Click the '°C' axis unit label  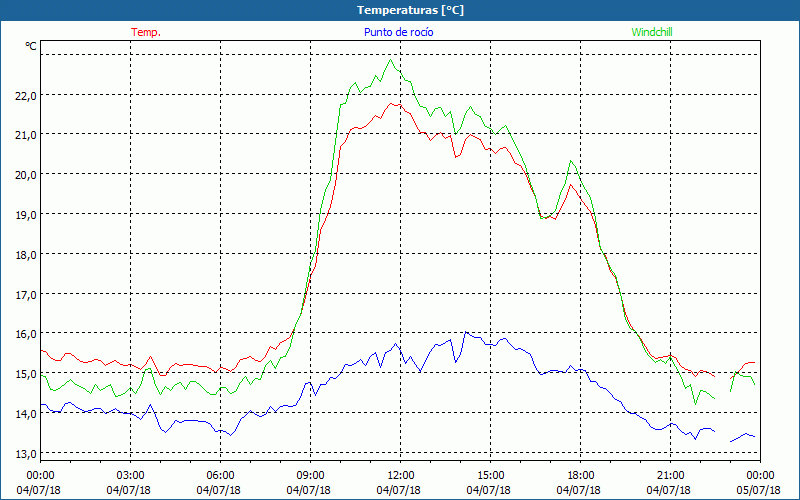[31, 46]
